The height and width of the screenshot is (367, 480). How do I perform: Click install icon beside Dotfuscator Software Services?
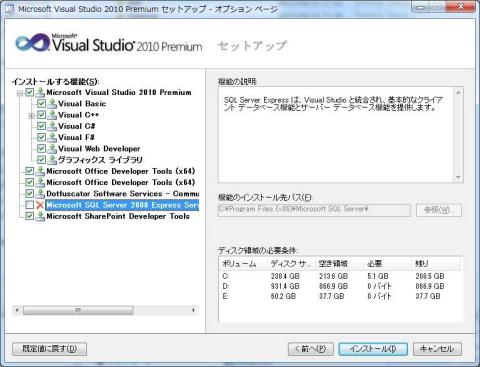[x=40, y=194]
